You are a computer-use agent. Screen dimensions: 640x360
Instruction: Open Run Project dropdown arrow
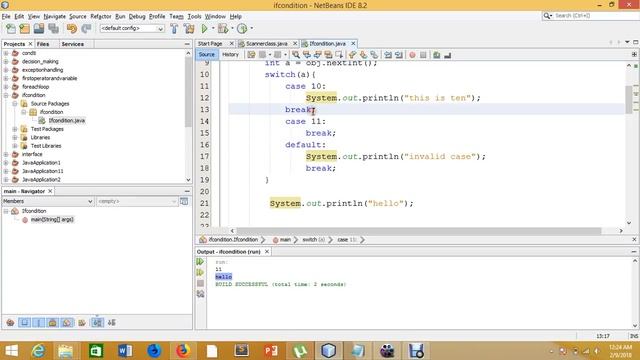pos(213,29)
